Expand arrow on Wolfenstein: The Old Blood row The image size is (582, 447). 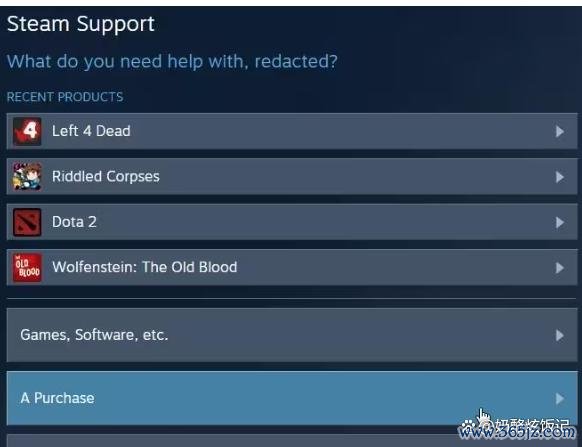click(x=560, y=268)
